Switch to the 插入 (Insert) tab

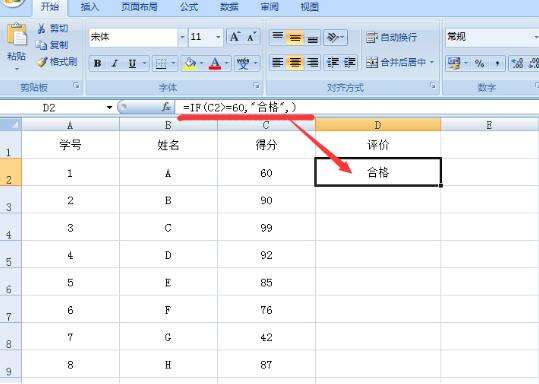coord(90,7)
